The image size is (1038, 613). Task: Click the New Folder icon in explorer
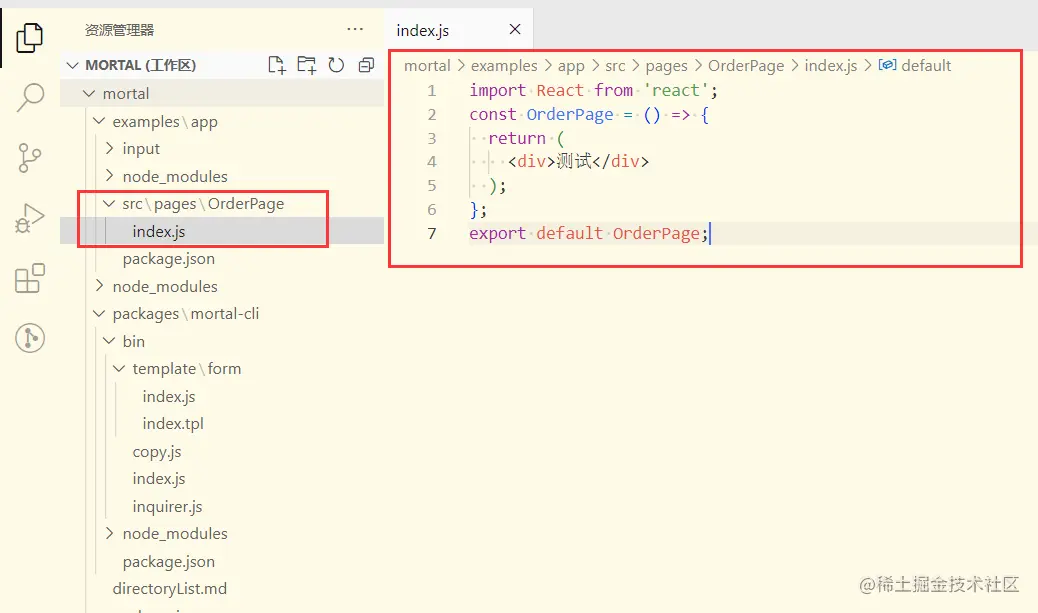(x=307, y=65)
